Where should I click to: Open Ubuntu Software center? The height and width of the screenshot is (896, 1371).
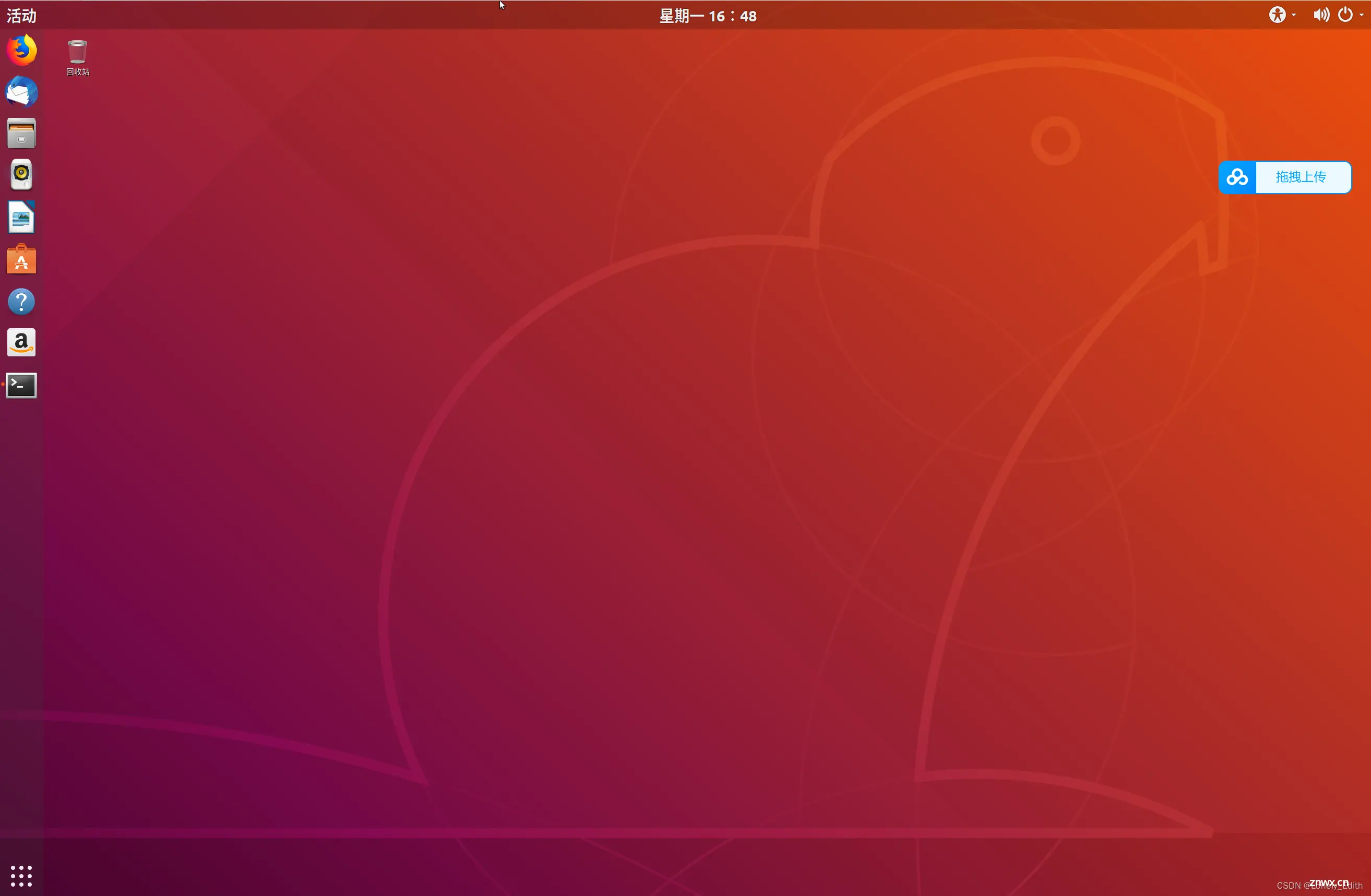[x=21, y=259]
